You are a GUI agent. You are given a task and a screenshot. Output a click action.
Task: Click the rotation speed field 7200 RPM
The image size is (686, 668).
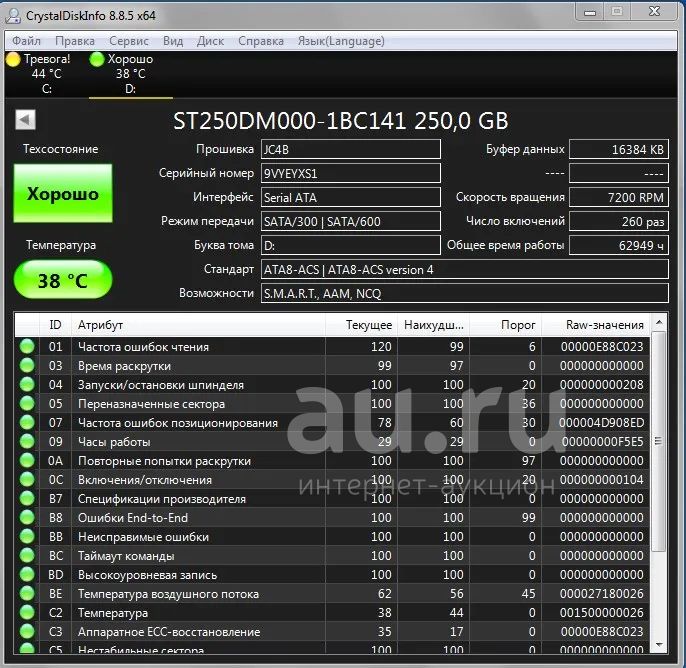click(x=619, y=197)
